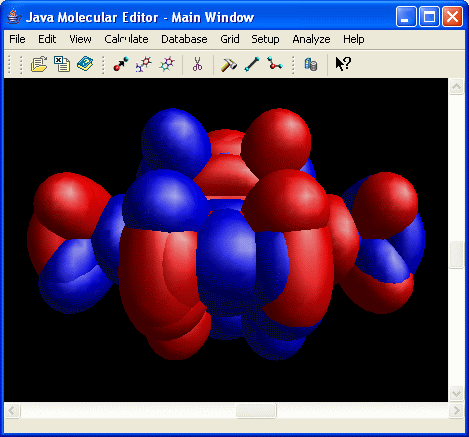Click the database cylinders toolbar icon
The width and height of the screenshot is (469, 437).
click(x=311, y=64)
